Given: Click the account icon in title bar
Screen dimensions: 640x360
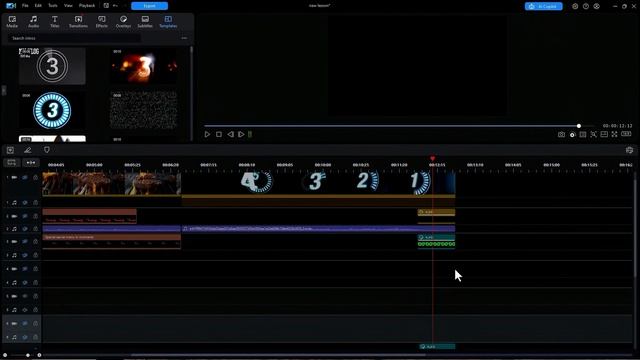Looking at the screenshot, I should point(596,6).
